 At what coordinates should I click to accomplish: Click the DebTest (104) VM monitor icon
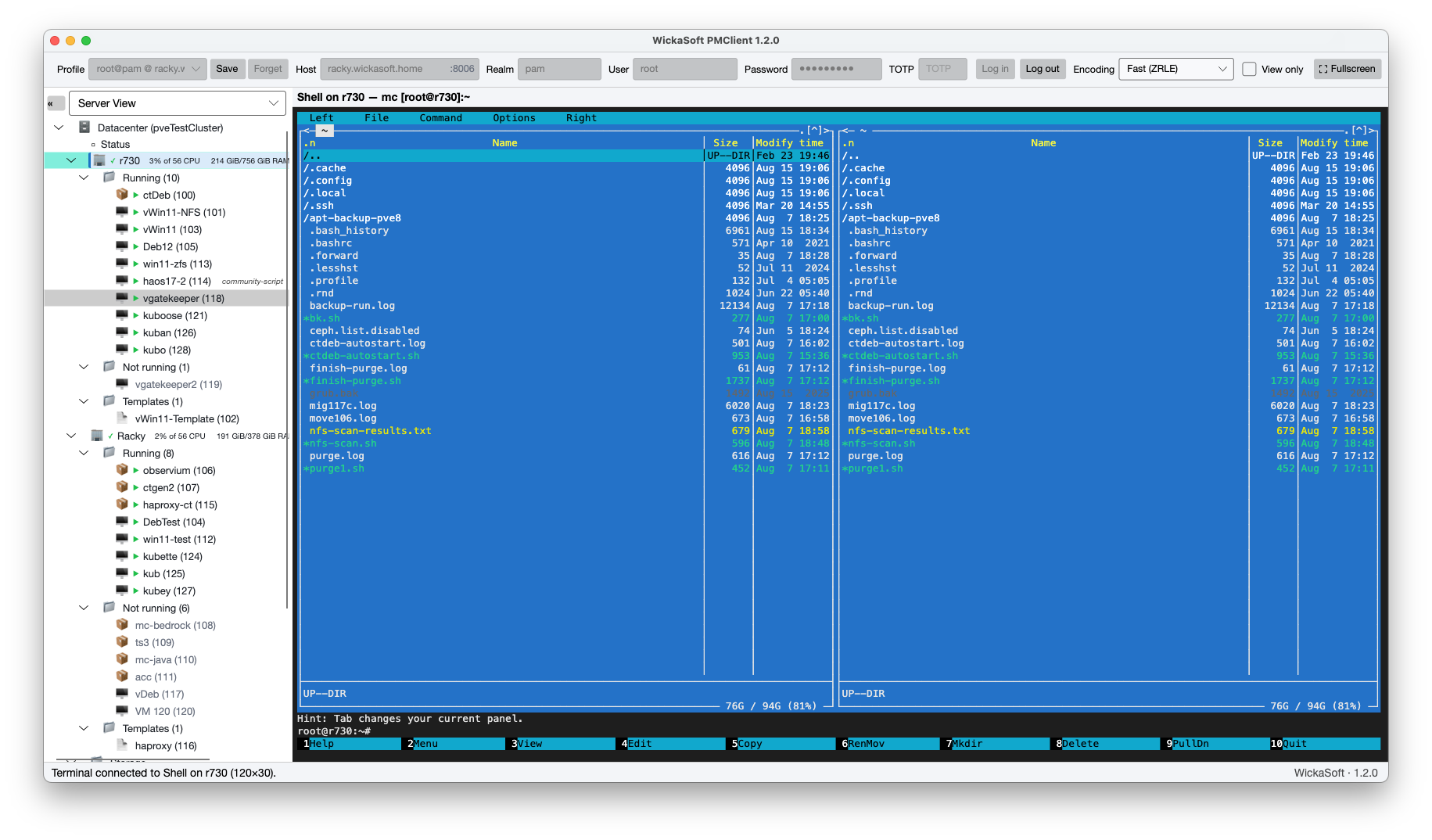click(x=122, y=522)
